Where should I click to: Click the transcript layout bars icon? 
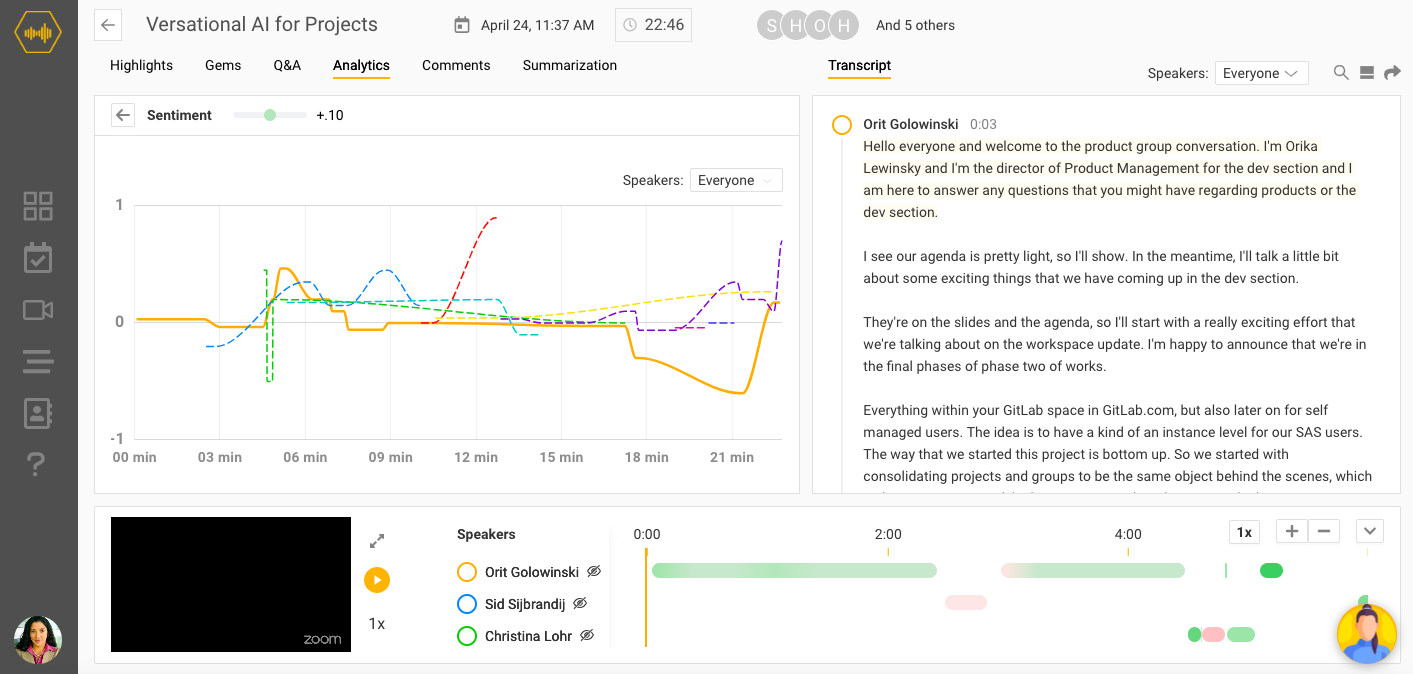(1367, 73)
